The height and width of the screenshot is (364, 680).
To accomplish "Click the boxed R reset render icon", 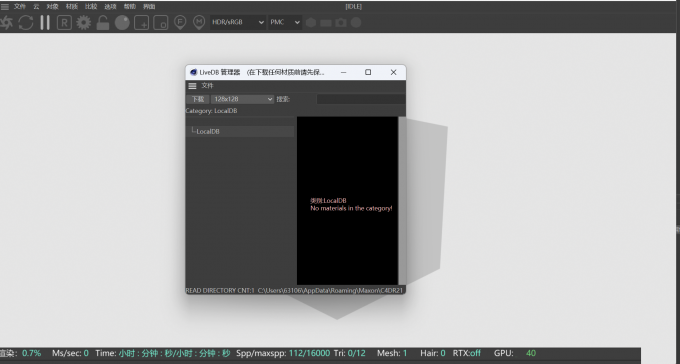I will coord(64,23).
